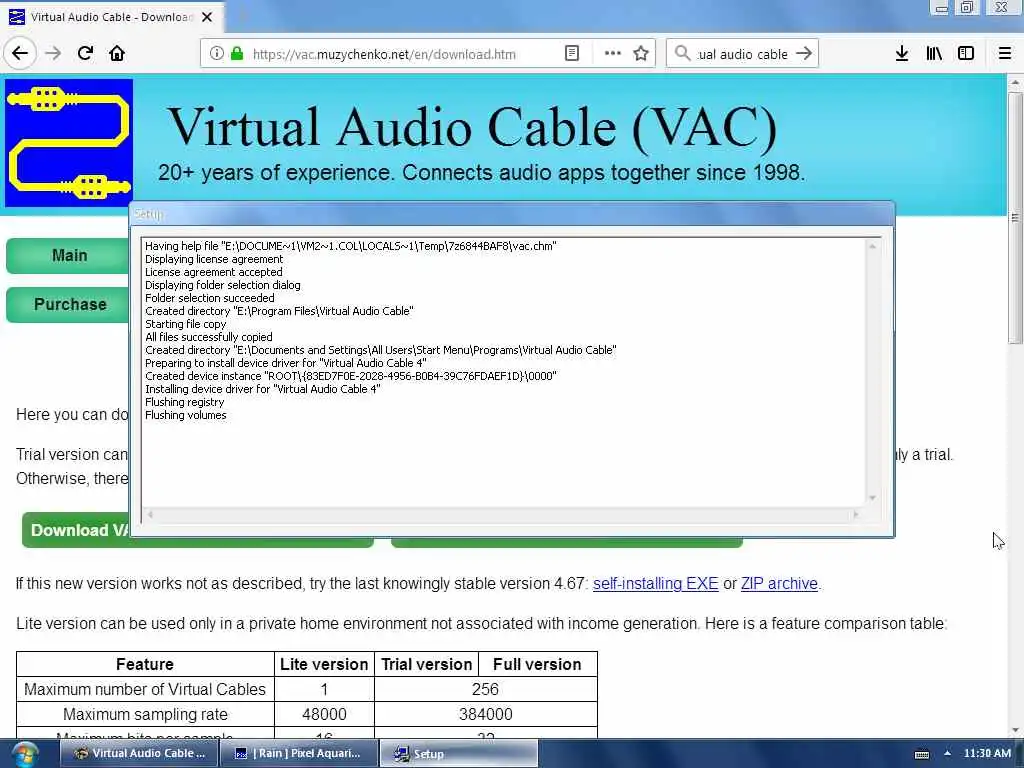This screenshot has height=768, width=1024.
Task: Bookmark this page with the star
Action: [641, 54]
